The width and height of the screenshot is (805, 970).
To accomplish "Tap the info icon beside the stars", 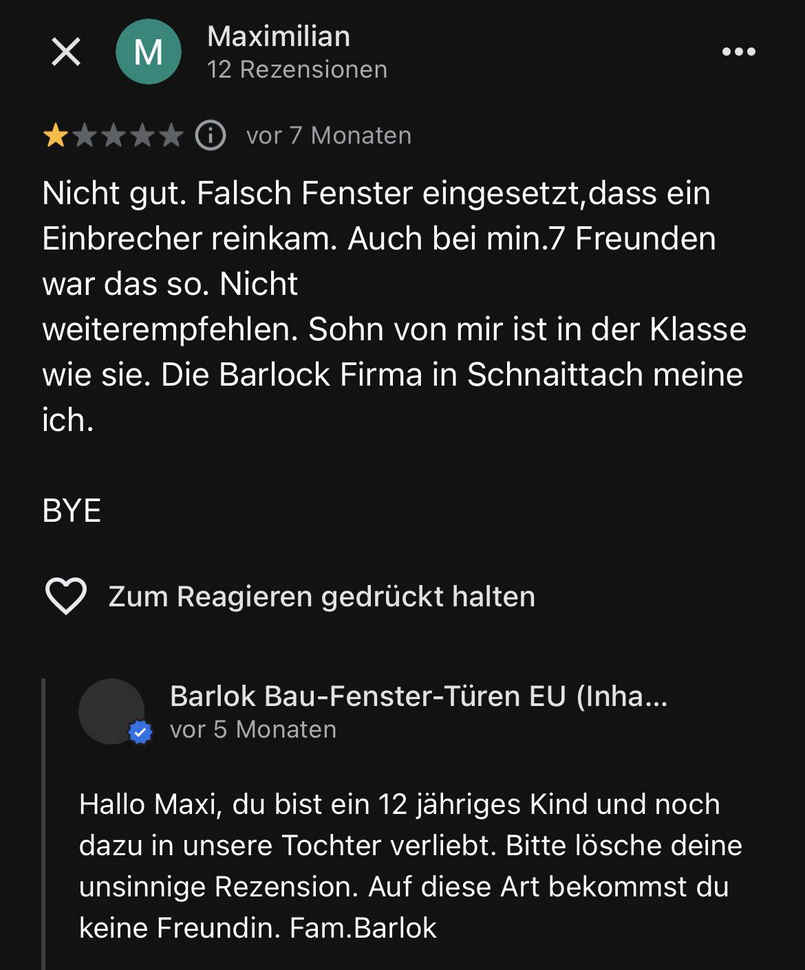I will 210,135.
